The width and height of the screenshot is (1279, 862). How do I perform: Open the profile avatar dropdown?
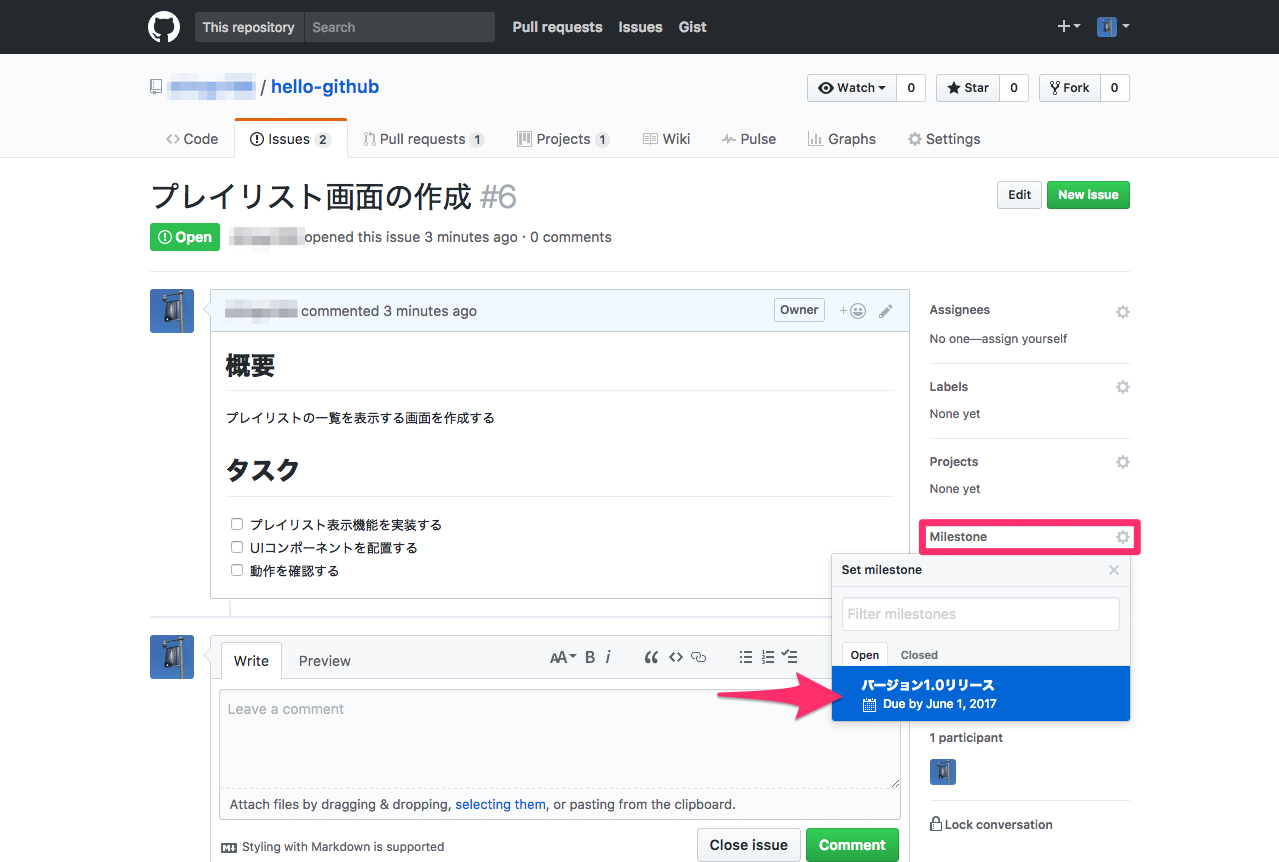pos(1112,27)
